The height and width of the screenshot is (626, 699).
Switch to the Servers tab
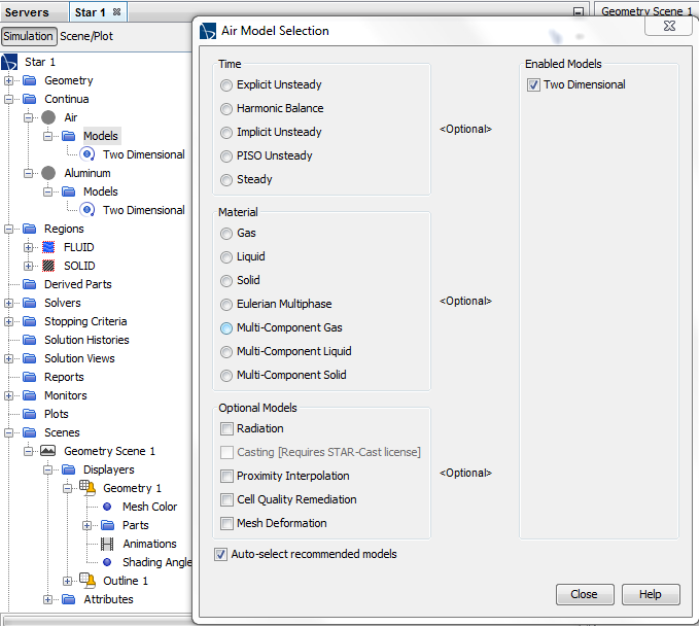pyautogui.click(x=27, y=12)
